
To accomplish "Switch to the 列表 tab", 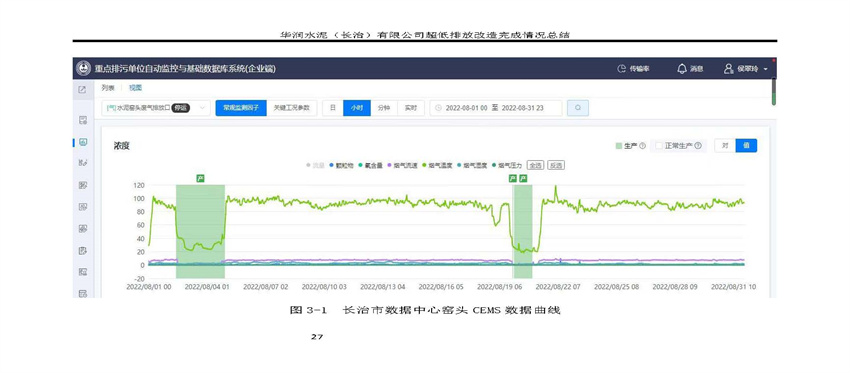I will (x=108, y=88).
